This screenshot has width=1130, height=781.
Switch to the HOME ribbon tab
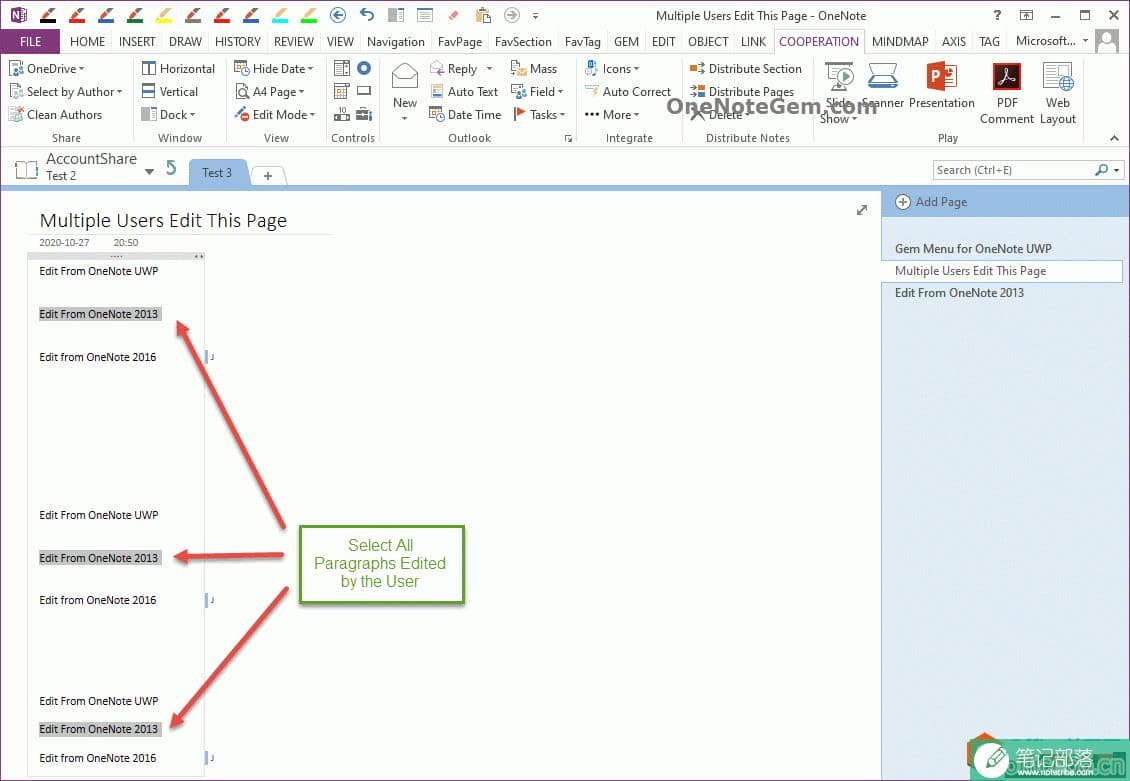tap(87, 42)
